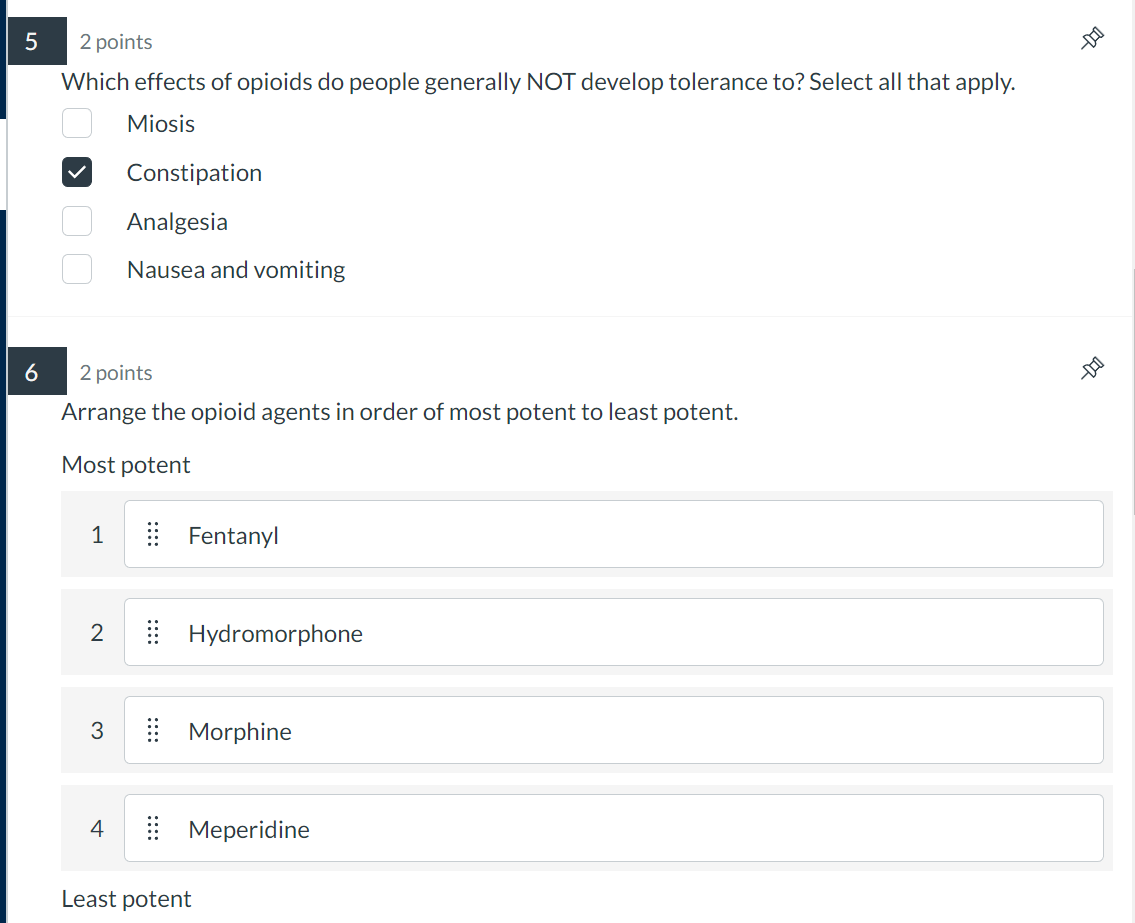Check the Nausea and vomiting checkbox

[77, 269]
